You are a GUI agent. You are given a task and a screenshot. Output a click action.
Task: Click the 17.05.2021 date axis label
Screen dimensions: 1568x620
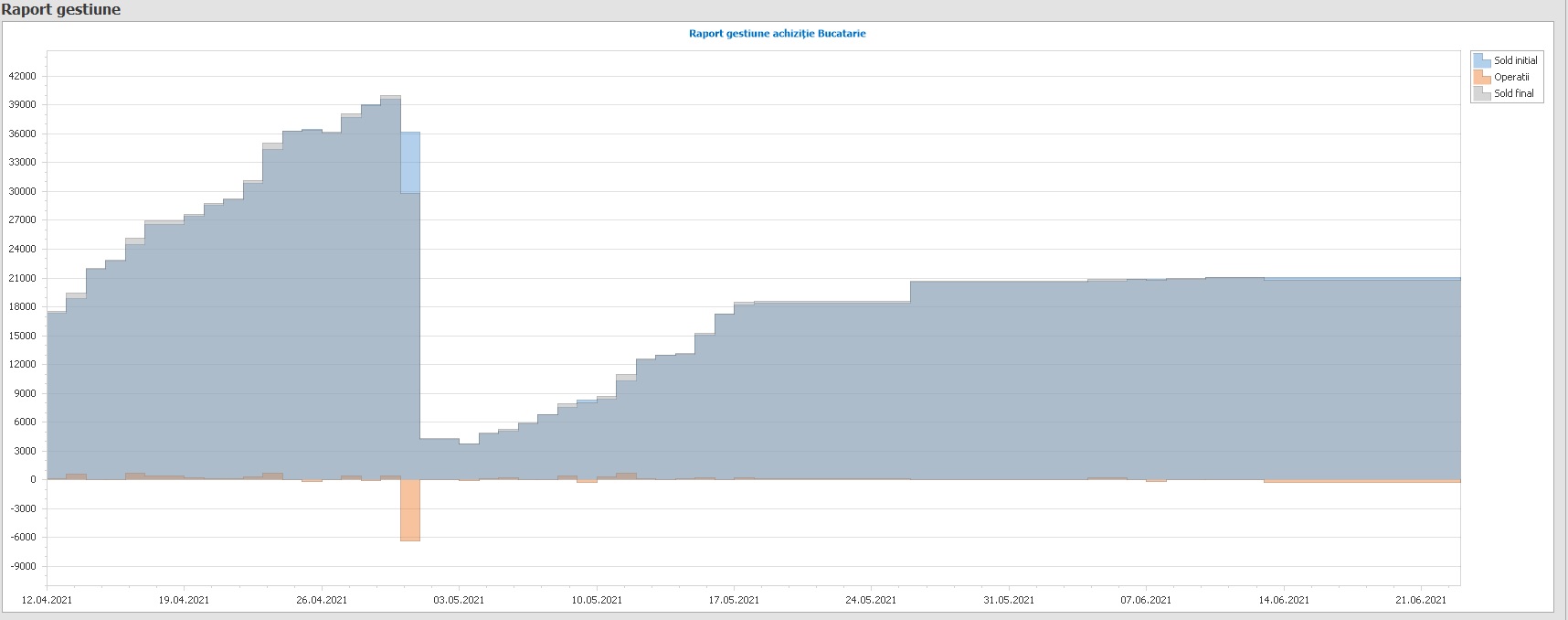coord(734,600)
